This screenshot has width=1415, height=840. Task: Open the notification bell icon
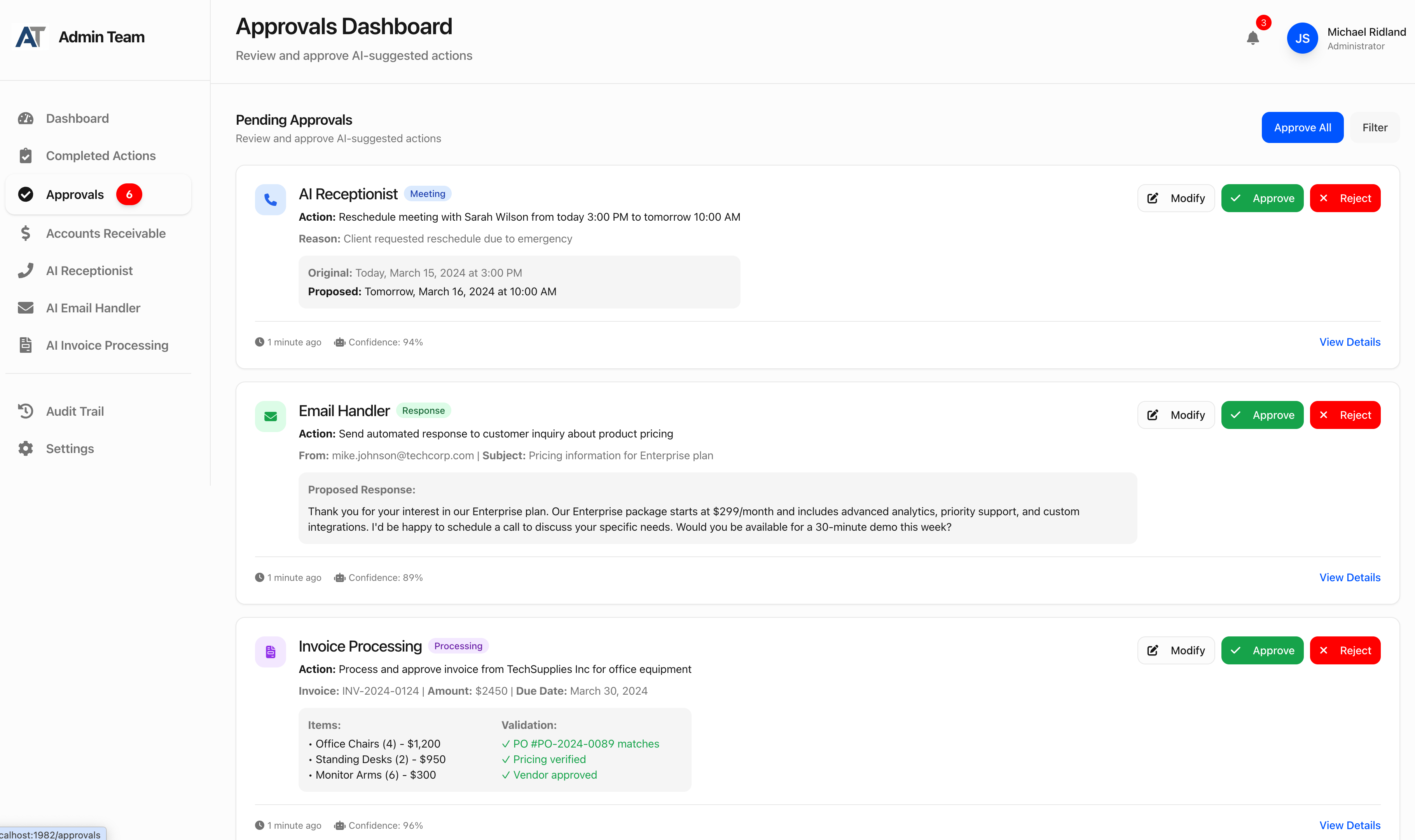pyautogui.click(x=1253, y=38)
